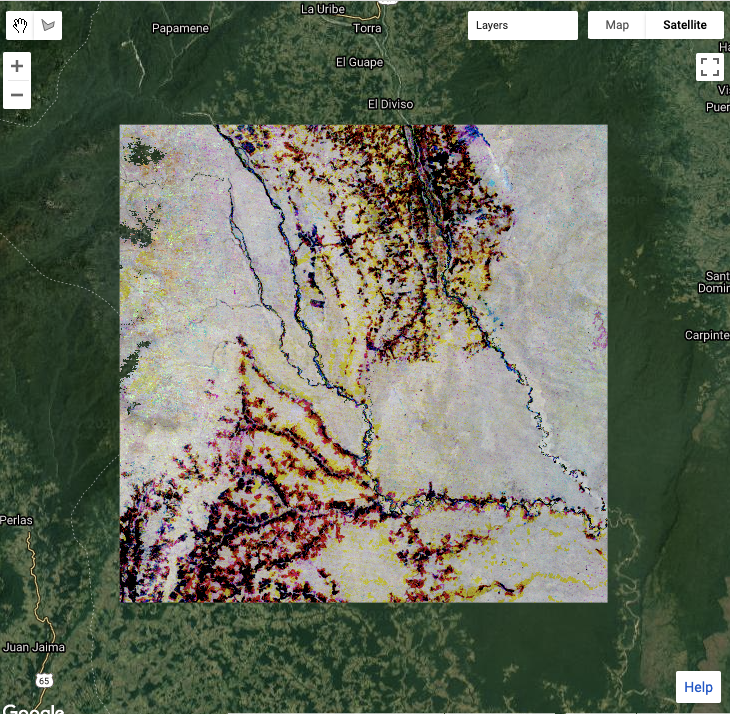Click the El Guape town label
730x714 pixels.
click(360, 62)
